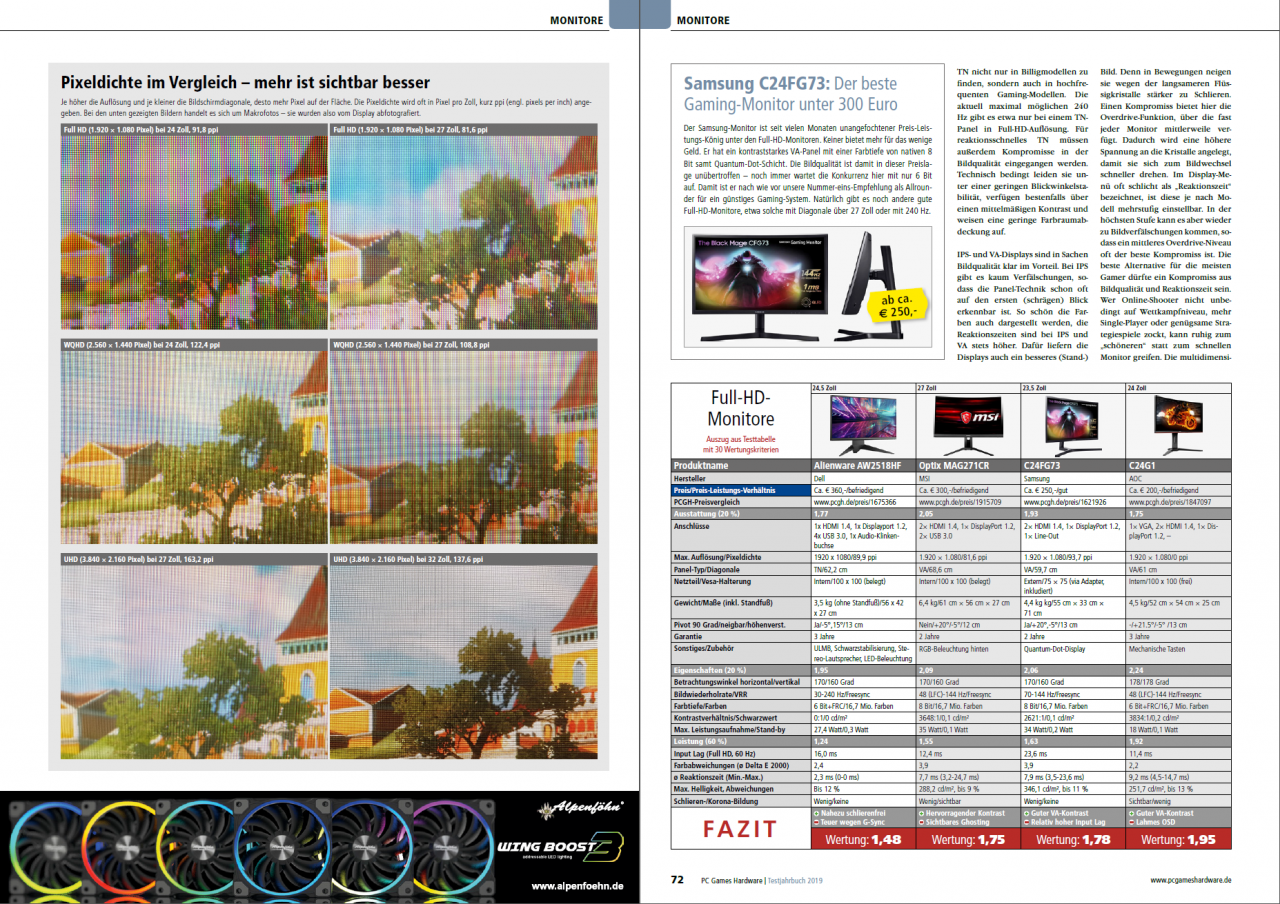This screenshot has width=1280, height=904.
Task: Click the 'Wertung: 1,78' score
Action: coord(1073,840)
